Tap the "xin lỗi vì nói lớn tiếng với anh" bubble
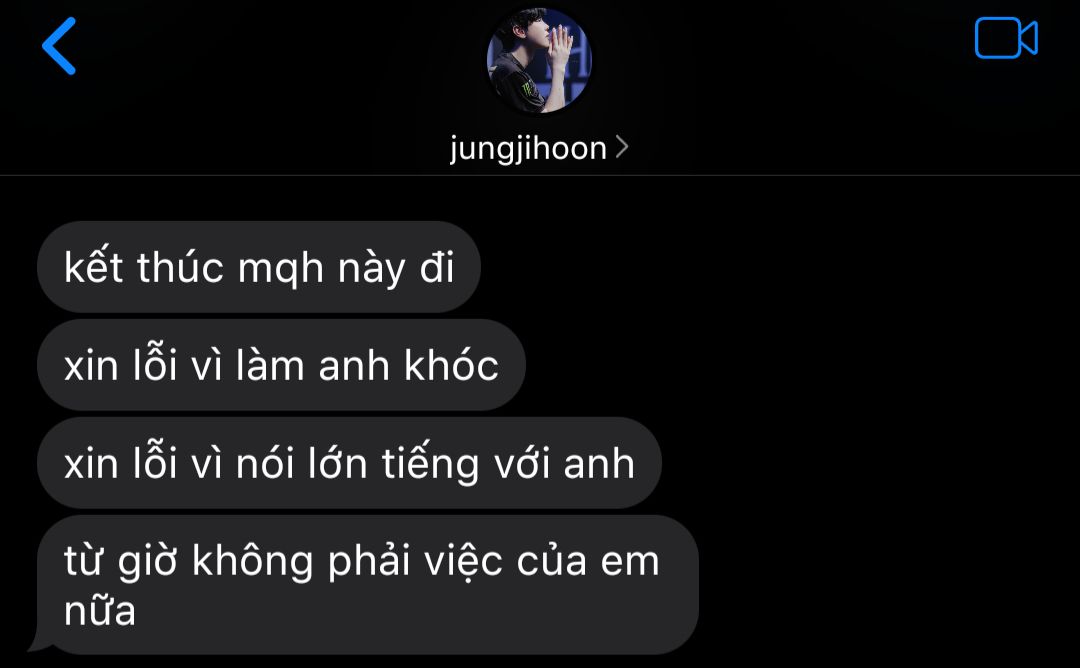Viewport: 1080px width, 668px height. (349, 463)
